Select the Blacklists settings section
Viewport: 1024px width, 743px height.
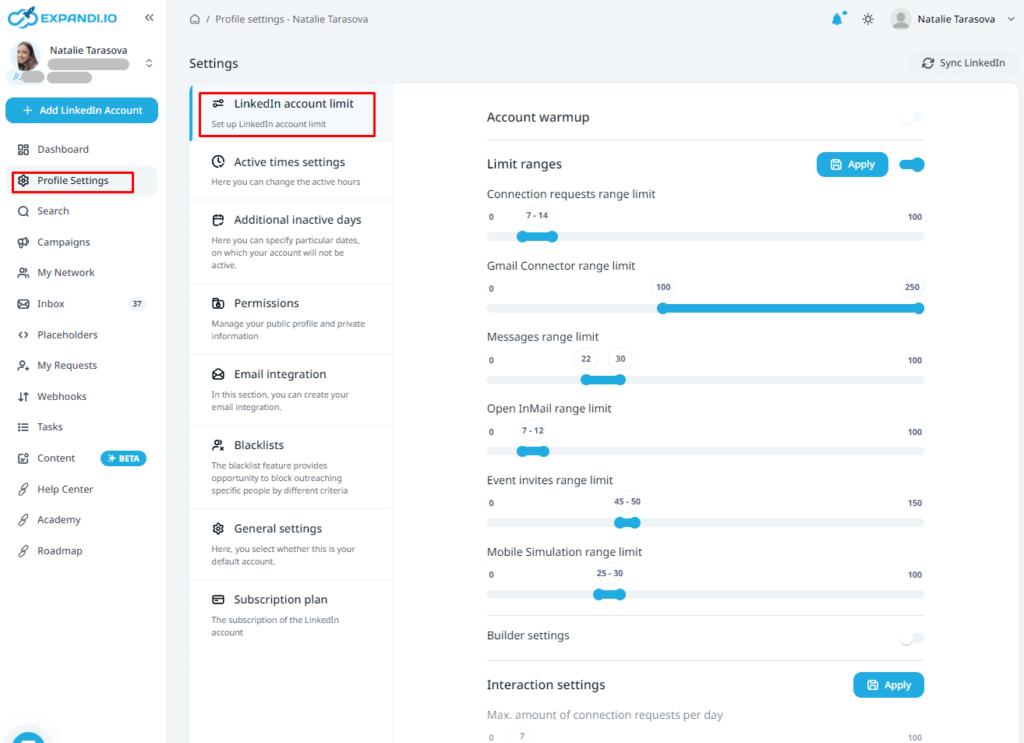pos(259,445)
